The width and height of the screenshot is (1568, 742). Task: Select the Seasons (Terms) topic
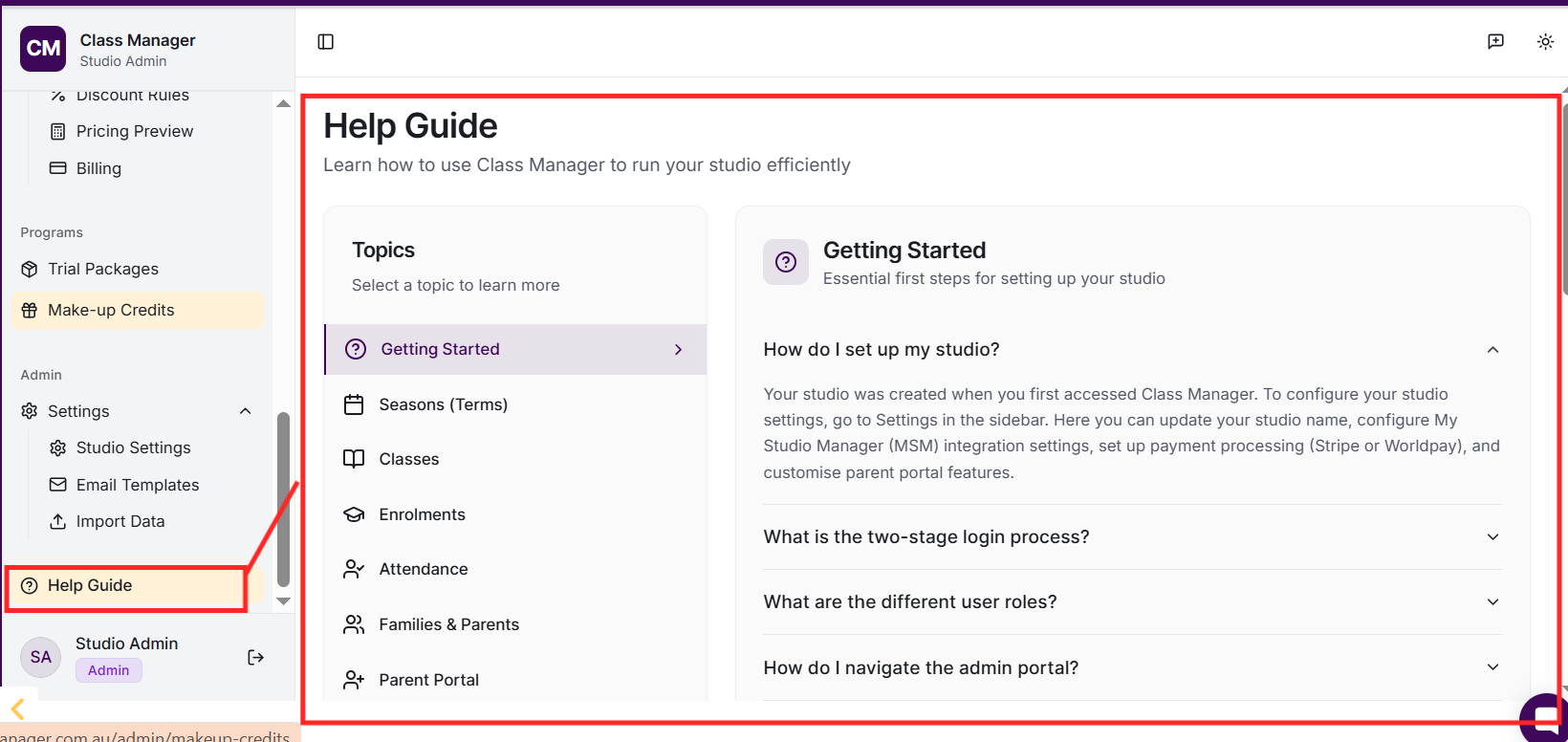coord(515,405)
